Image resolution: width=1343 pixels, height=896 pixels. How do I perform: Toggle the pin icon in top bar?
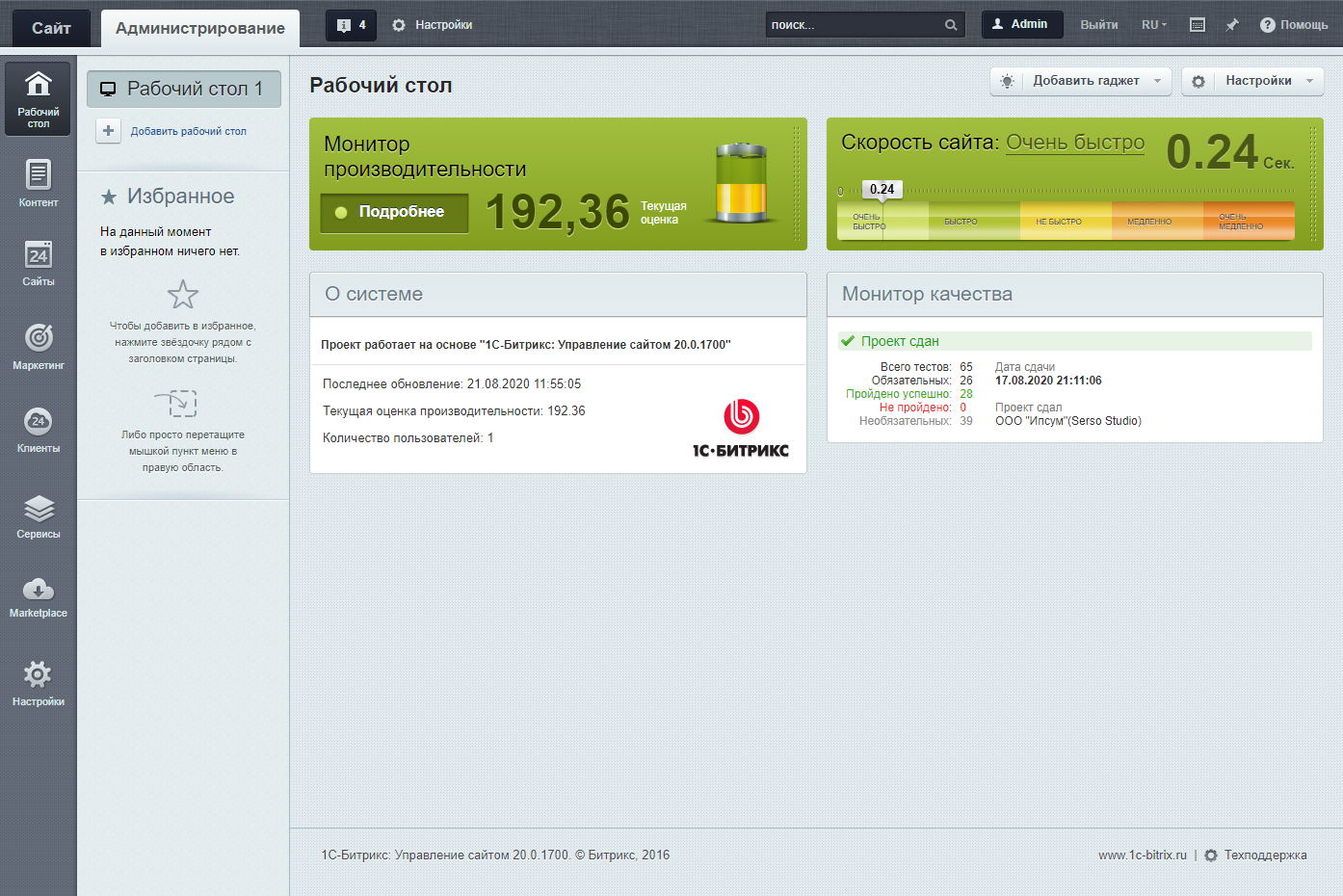click(x=1232, y=25)
